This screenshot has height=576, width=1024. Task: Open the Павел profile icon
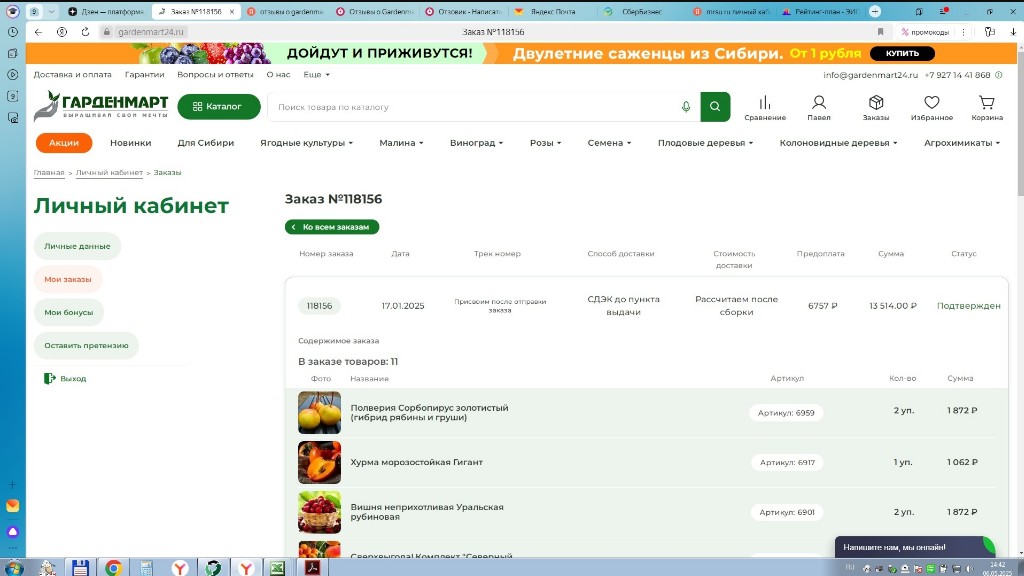(819, 108)
